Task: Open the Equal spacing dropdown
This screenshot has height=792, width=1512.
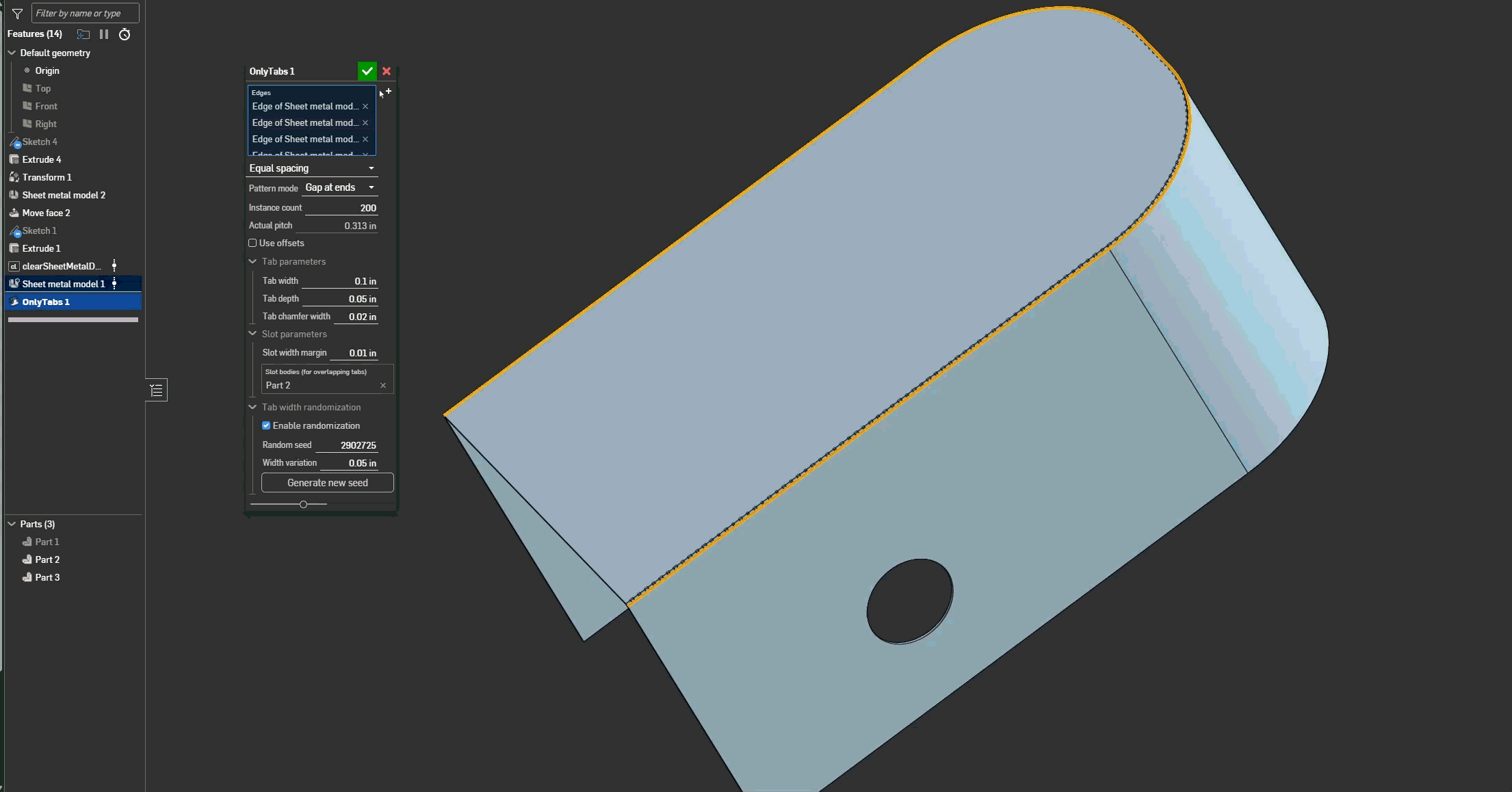Action: 312,168
